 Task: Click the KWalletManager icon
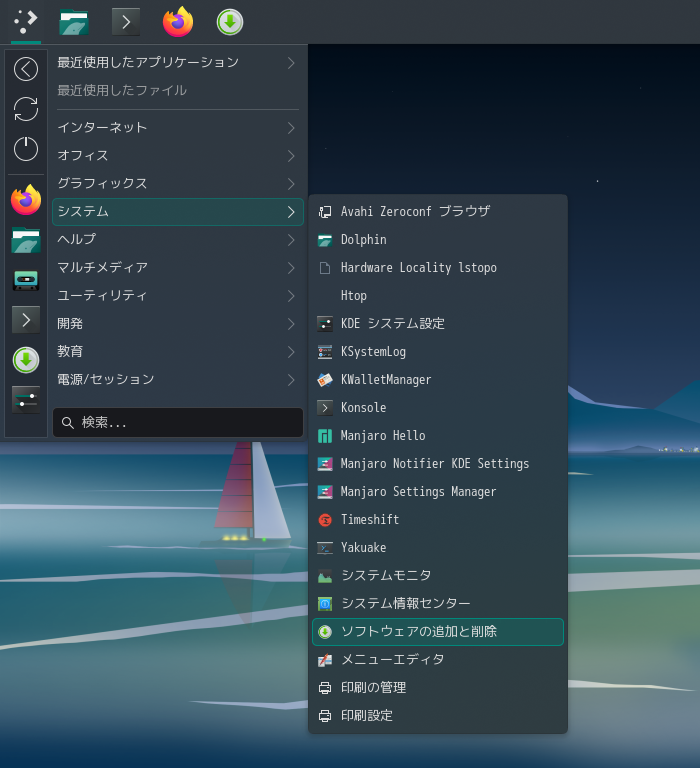tap(325, 380)
